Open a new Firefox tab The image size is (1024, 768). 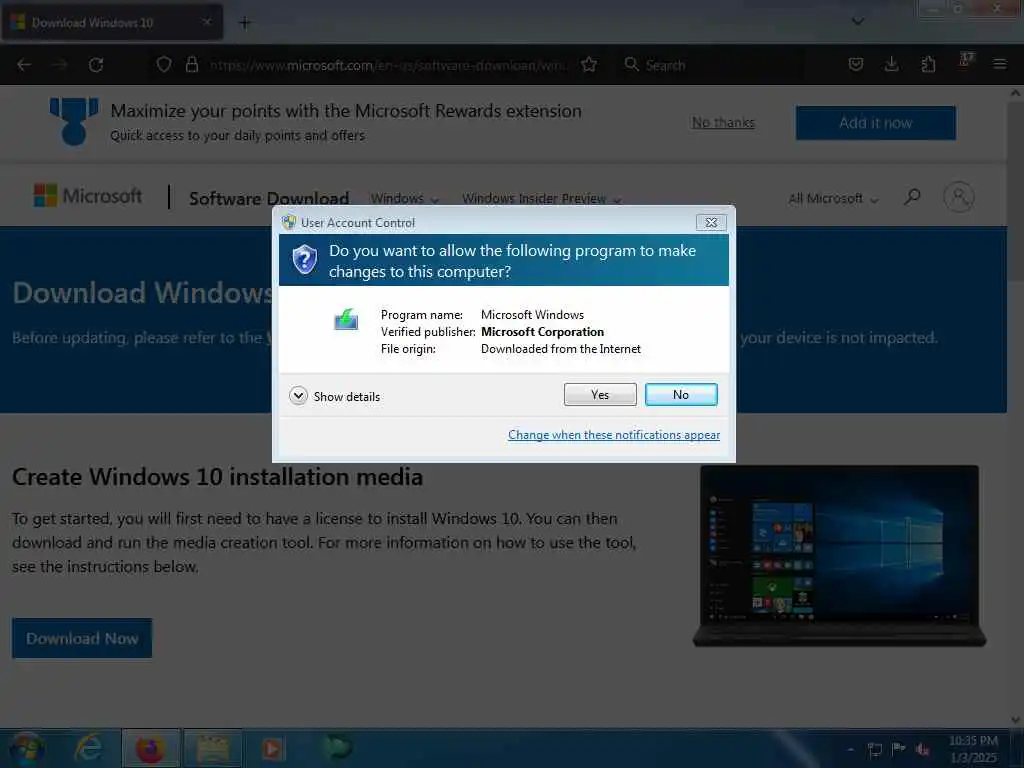coord(244,23)
